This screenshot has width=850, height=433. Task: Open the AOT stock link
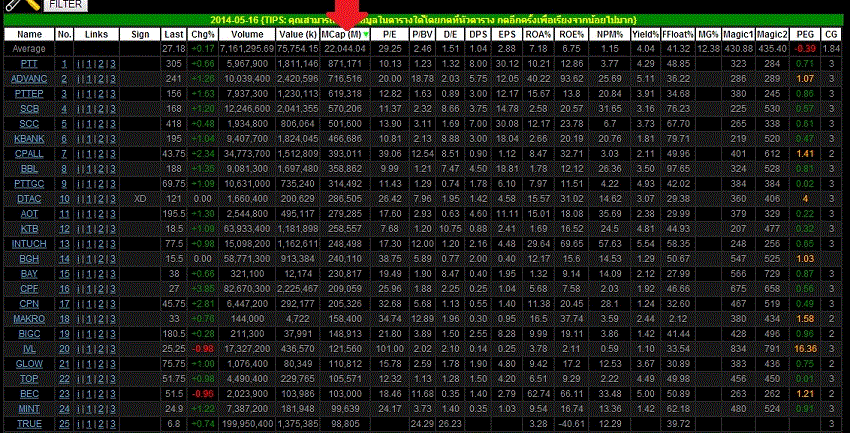[29, 214]
